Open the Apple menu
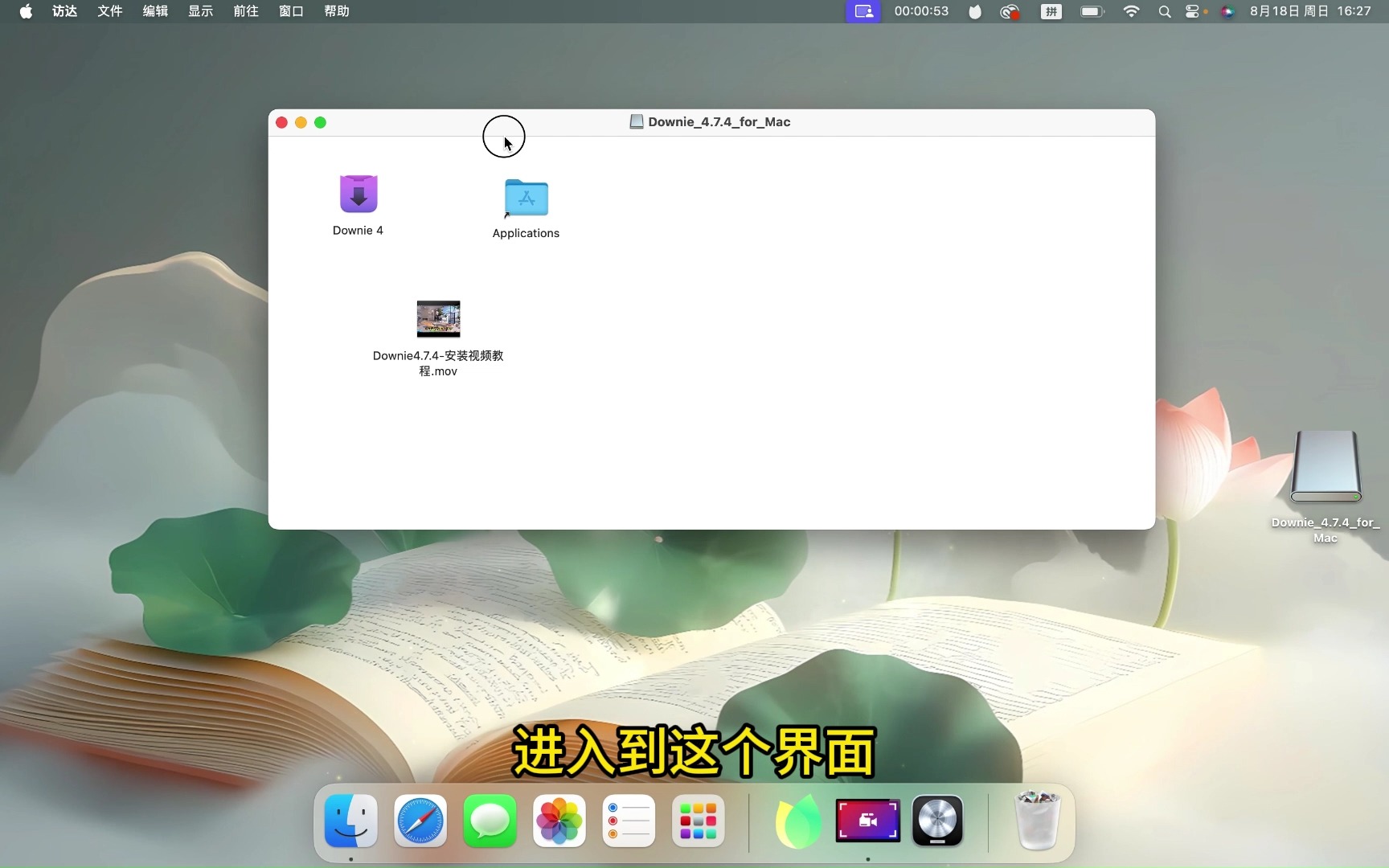Image resolution: width=1389 pixels, height=868 pixels. (x=26, y=11)
